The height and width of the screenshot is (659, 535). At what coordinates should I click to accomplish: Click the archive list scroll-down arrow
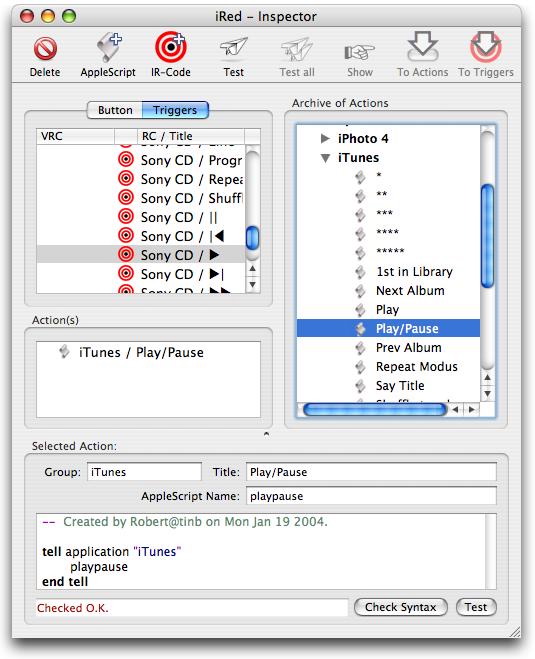(x=487, y=394)
